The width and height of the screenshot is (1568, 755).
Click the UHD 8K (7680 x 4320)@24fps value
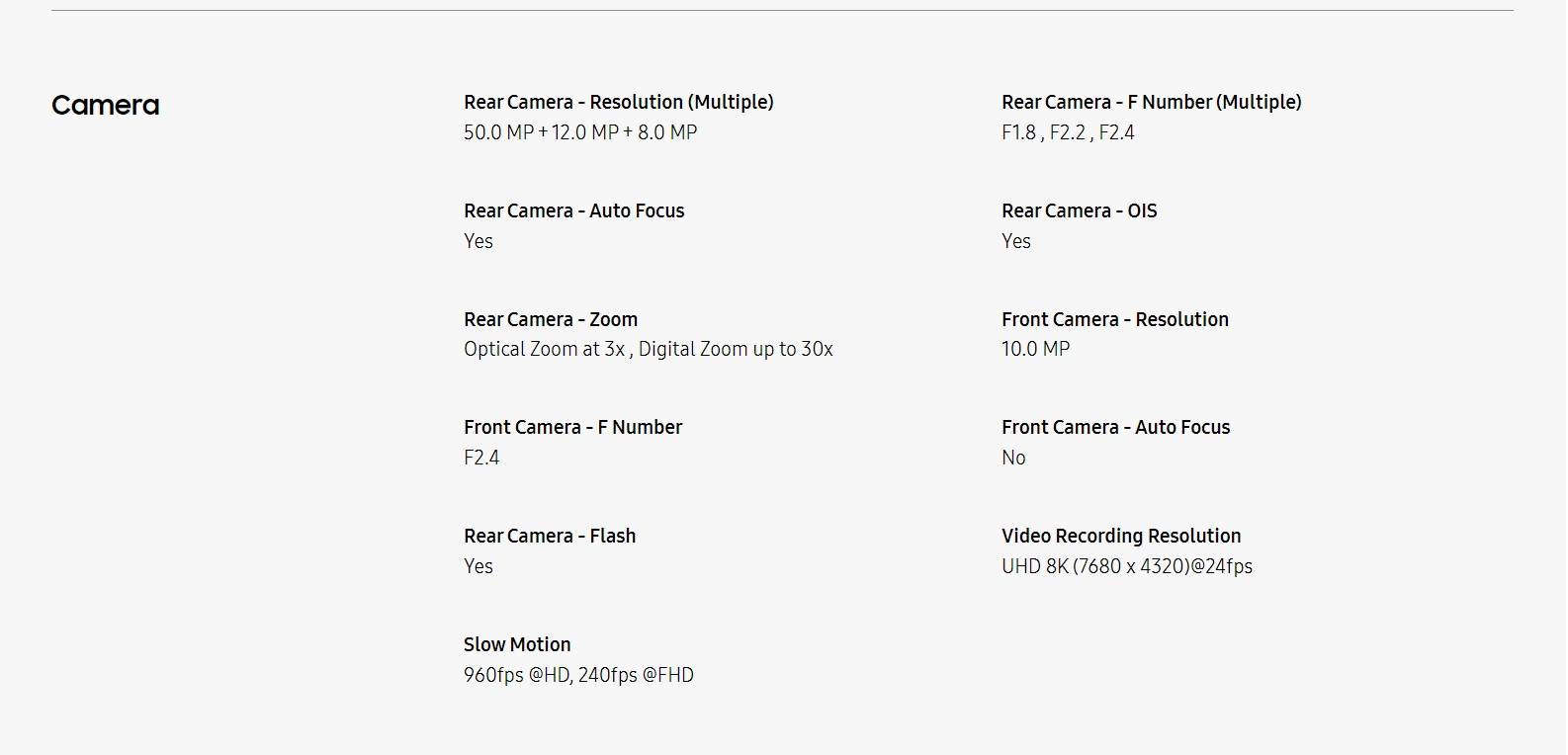[x=1126, y=566]
